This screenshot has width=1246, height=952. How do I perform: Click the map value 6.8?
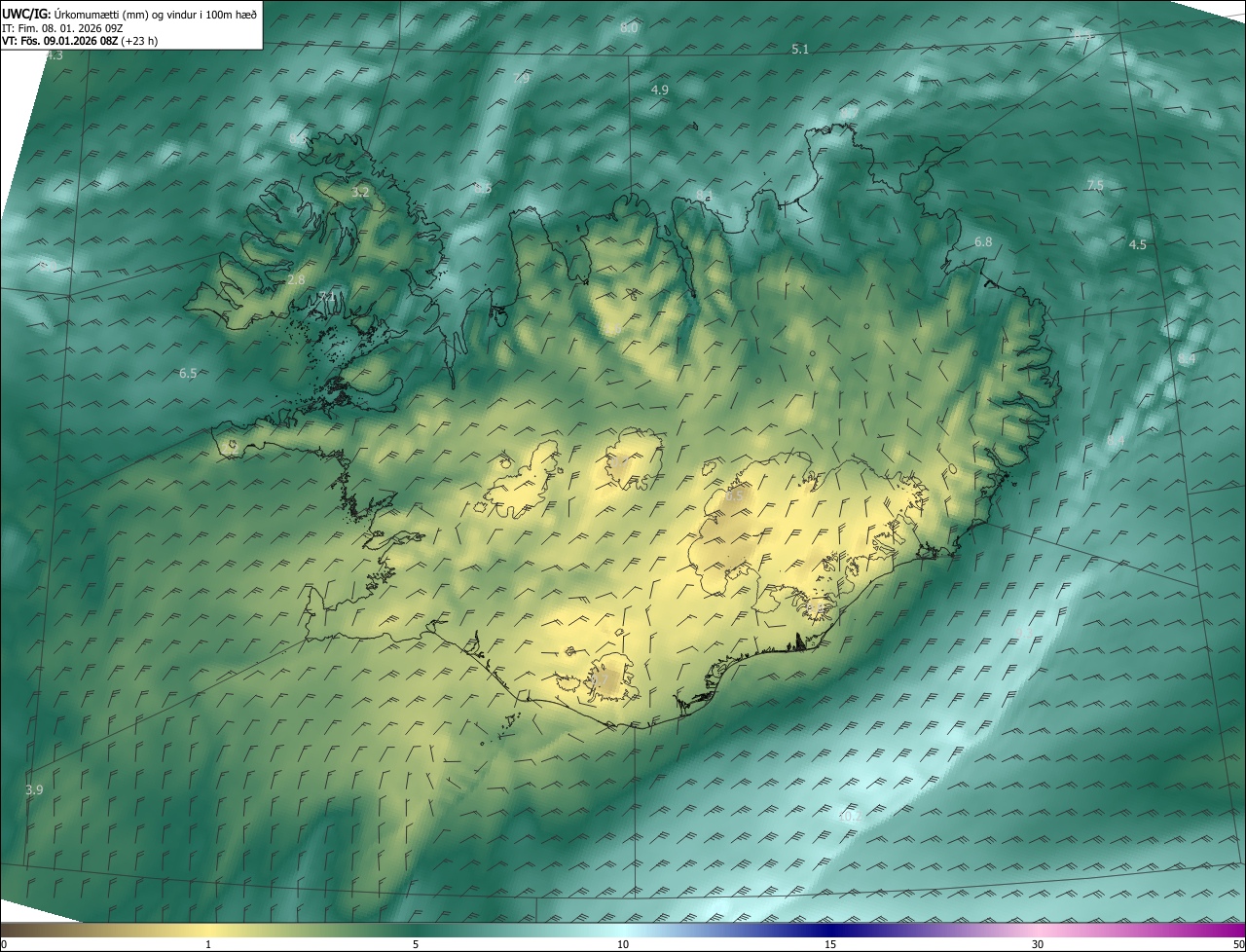983,242
